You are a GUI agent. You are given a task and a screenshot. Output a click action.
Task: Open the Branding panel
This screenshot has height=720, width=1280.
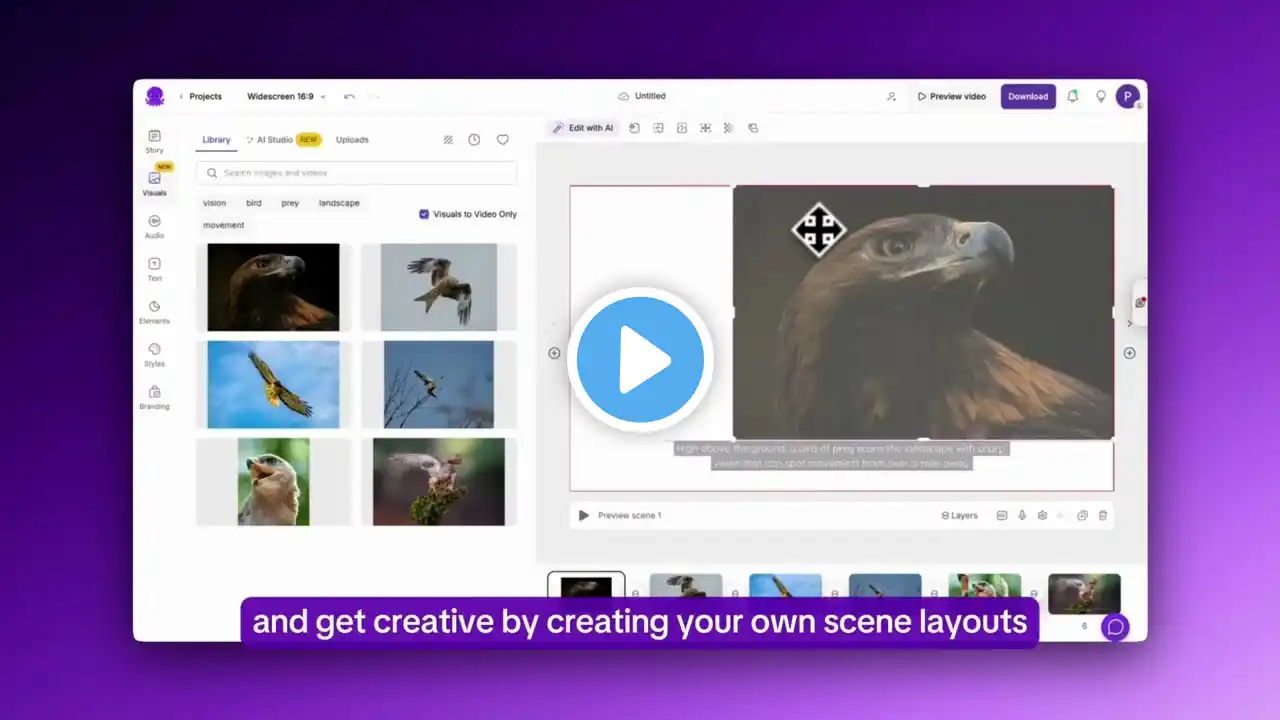point(154,397)
